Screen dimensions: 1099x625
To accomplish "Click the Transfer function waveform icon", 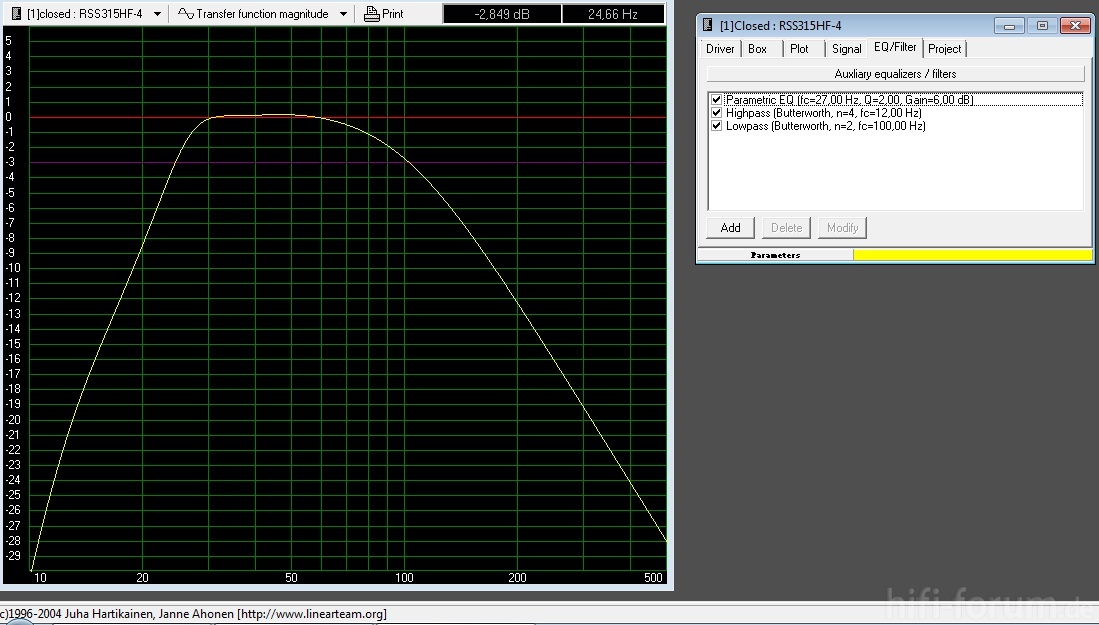I will (x=185, y=14).
